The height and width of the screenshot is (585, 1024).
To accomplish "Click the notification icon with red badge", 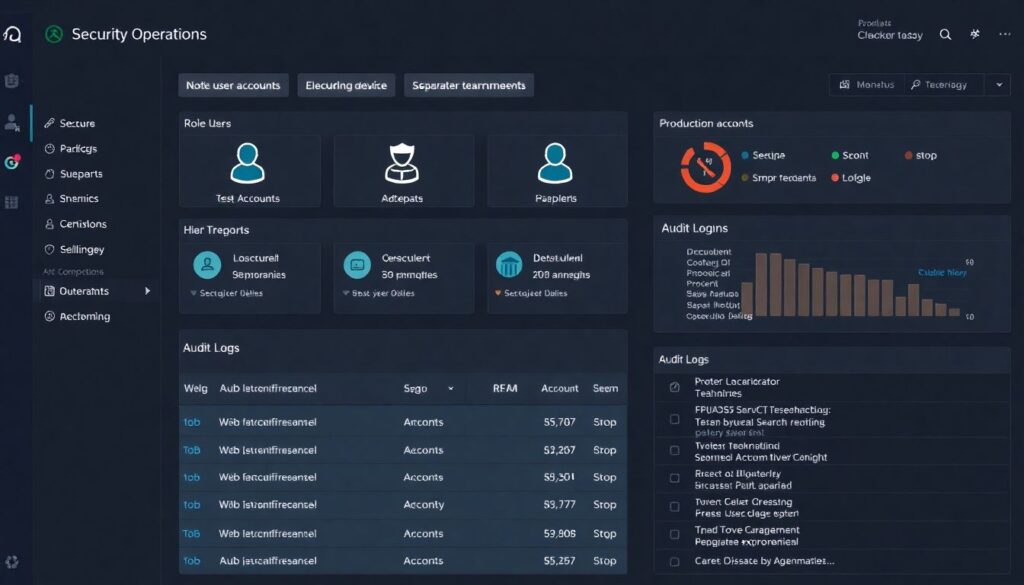I will (x=12, y=162).
